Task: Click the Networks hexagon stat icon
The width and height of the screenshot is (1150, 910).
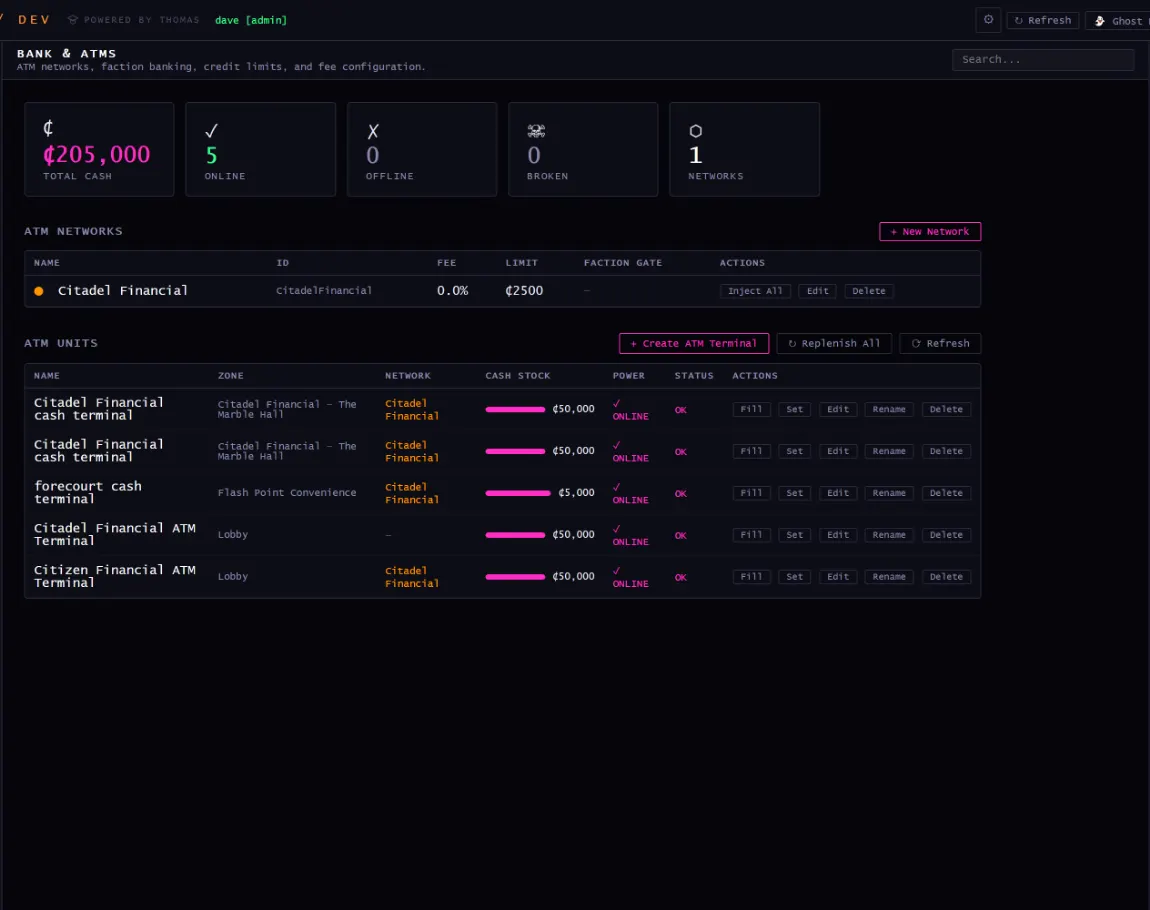Action: click(x=695, y=131)
